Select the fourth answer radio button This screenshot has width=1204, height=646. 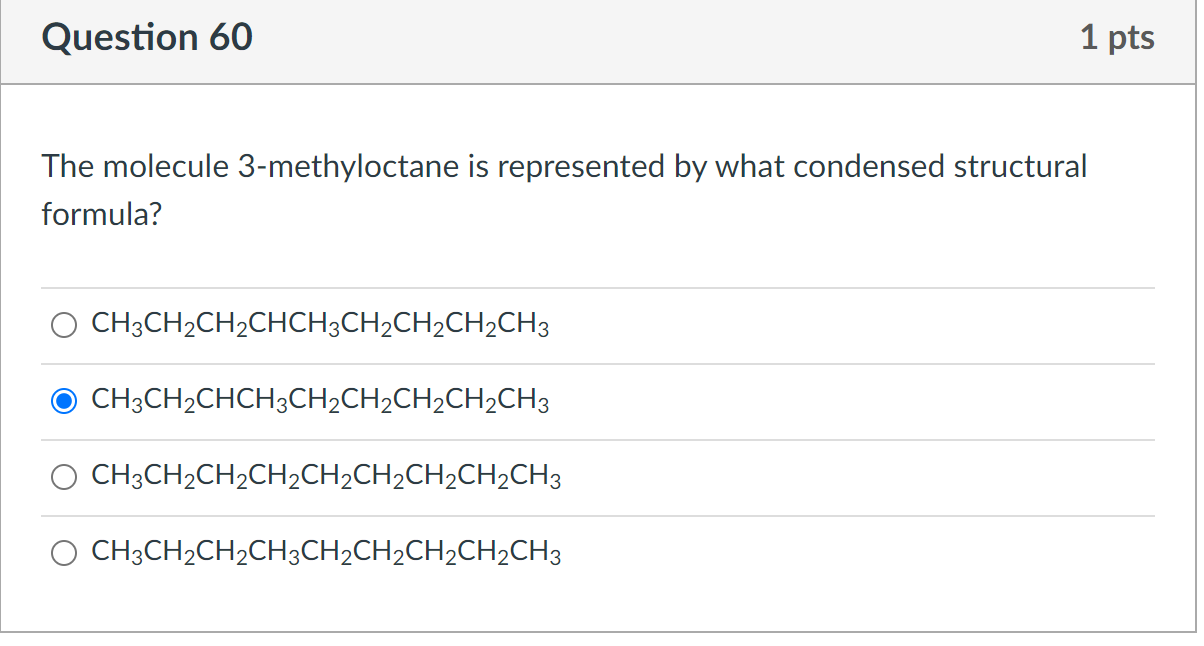[x=63, y=552]
